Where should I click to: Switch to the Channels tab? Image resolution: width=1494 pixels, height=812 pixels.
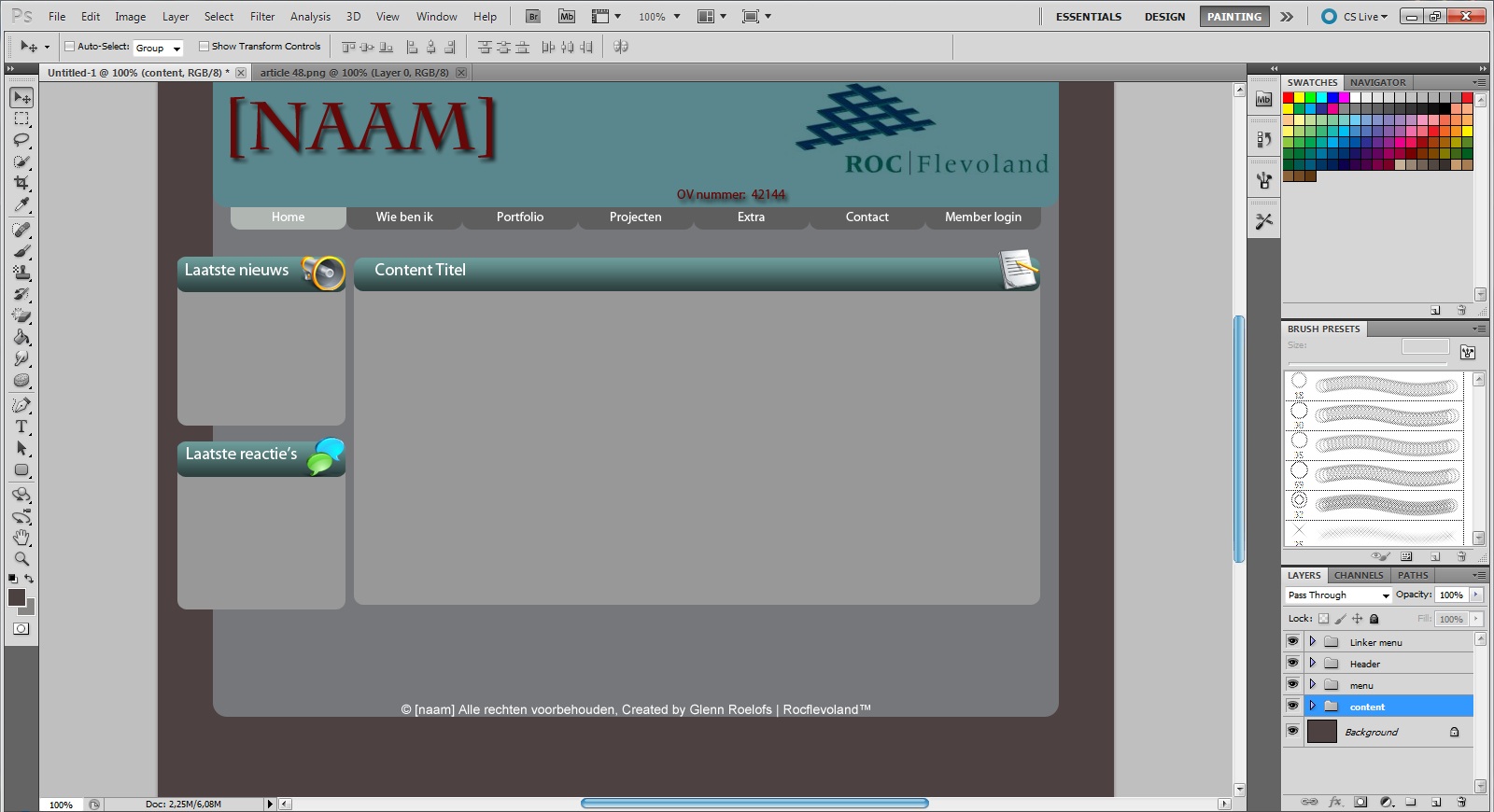pyautogui.click(x=1358, y=575)
